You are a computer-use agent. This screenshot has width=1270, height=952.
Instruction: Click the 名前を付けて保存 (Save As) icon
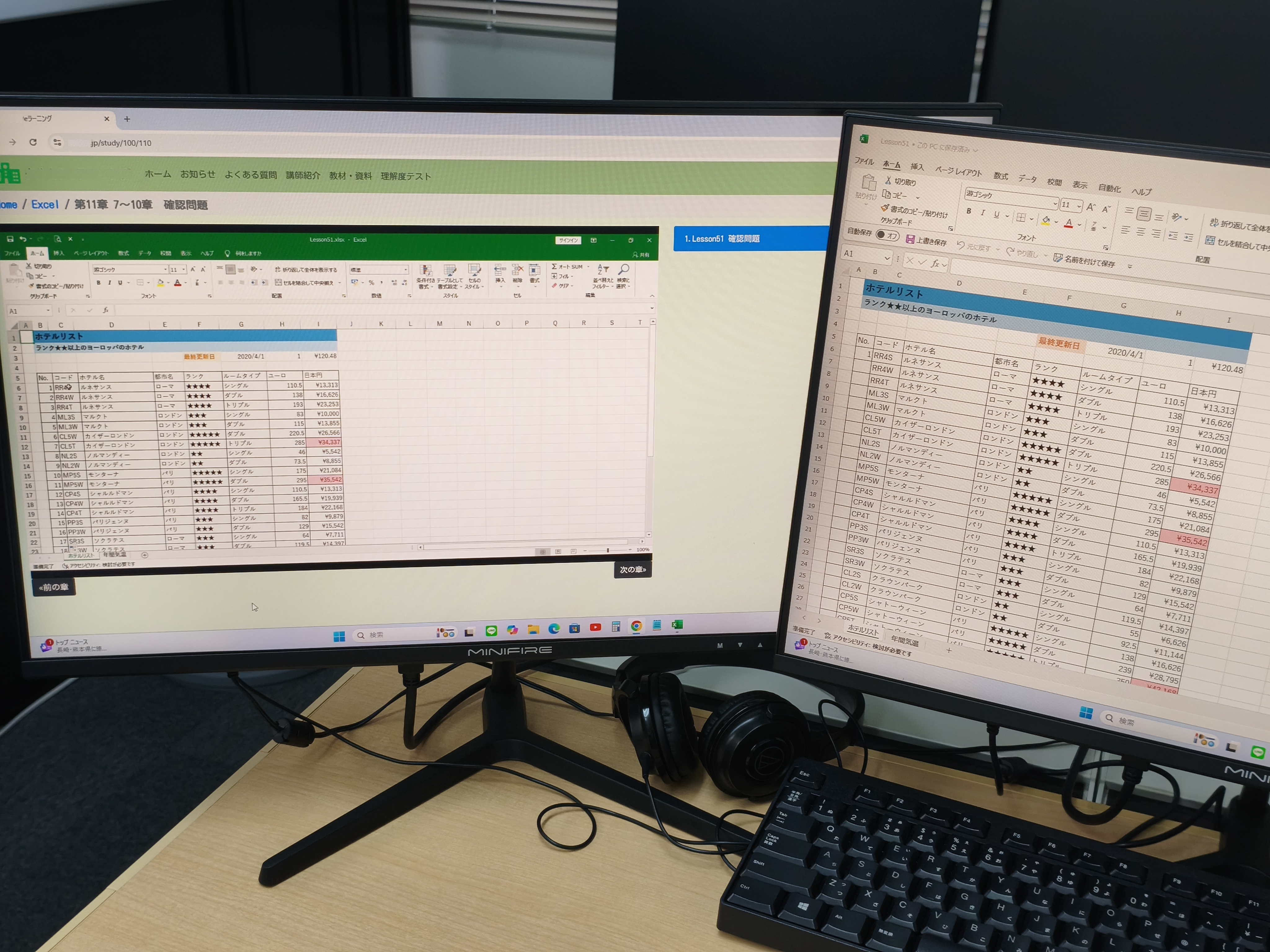(1058, 258)
